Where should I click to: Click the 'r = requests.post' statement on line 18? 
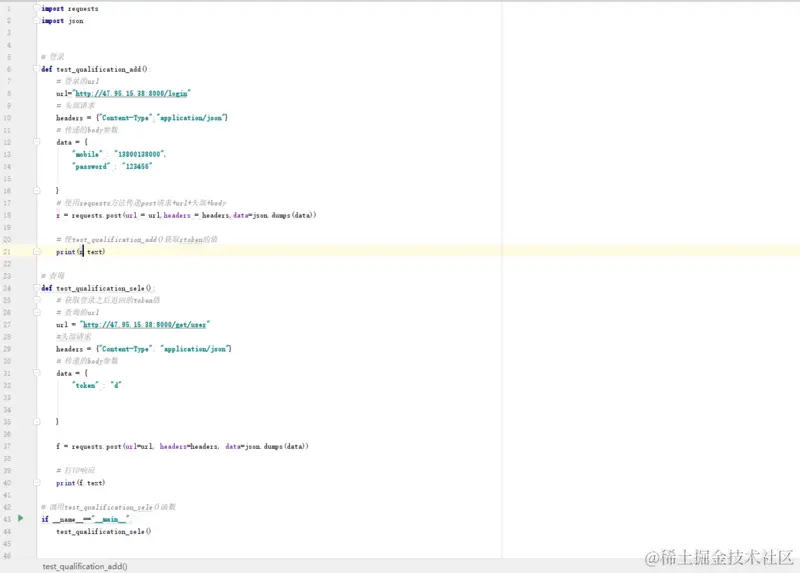[x=186, y=215]
